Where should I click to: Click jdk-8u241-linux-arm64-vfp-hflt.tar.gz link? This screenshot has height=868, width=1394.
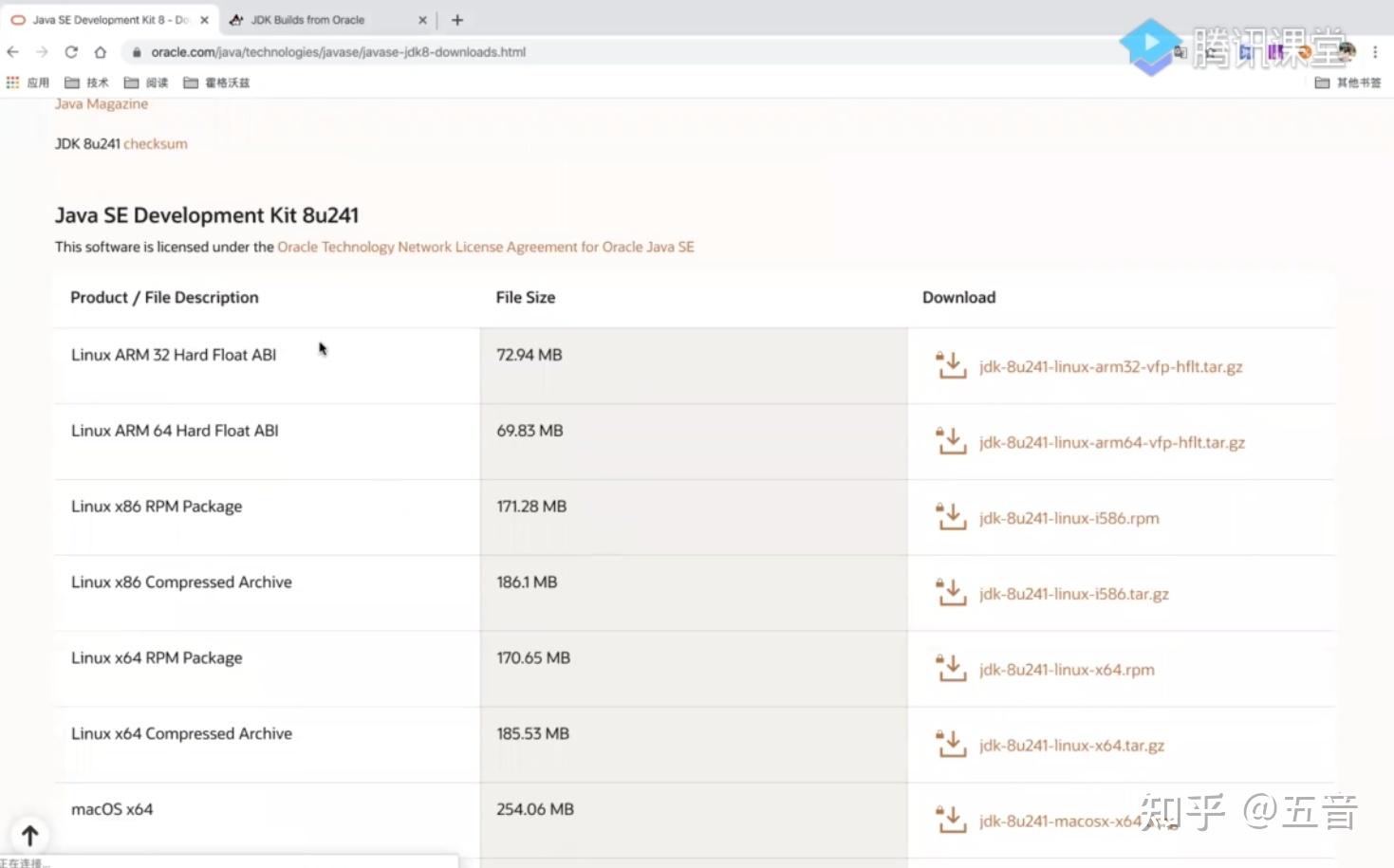(x=1112, y=443)
